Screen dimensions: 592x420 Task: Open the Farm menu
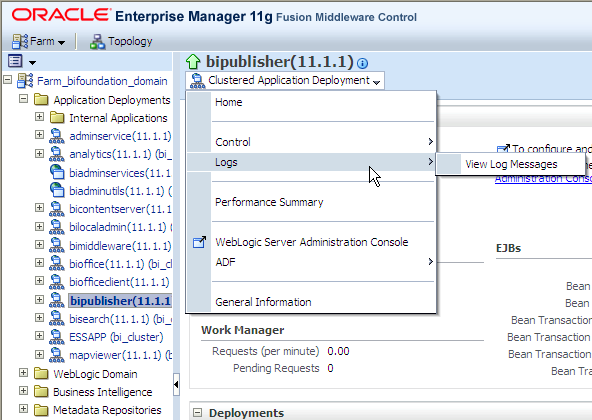39,41
